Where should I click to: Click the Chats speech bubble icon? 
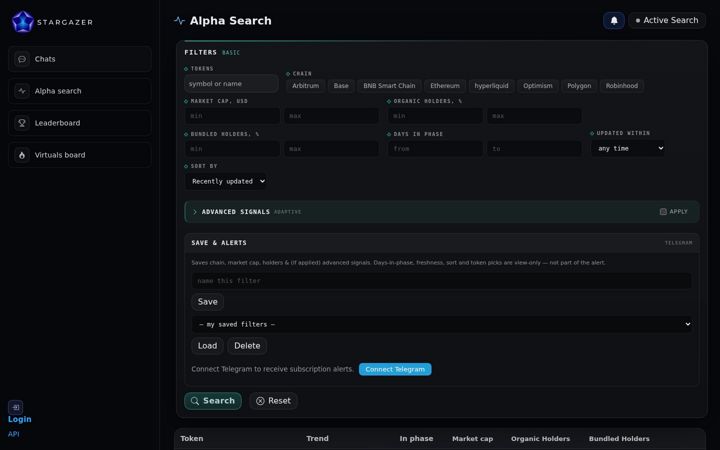coord(22,59)
